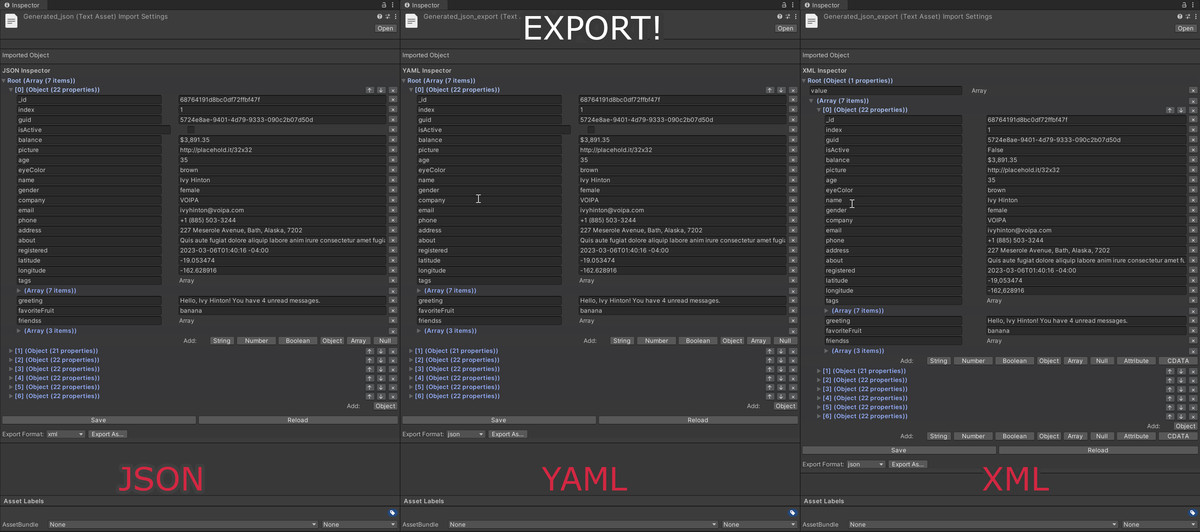
Task: Remove object [0] in JSON Inspector
Action: tap(392, 90)
